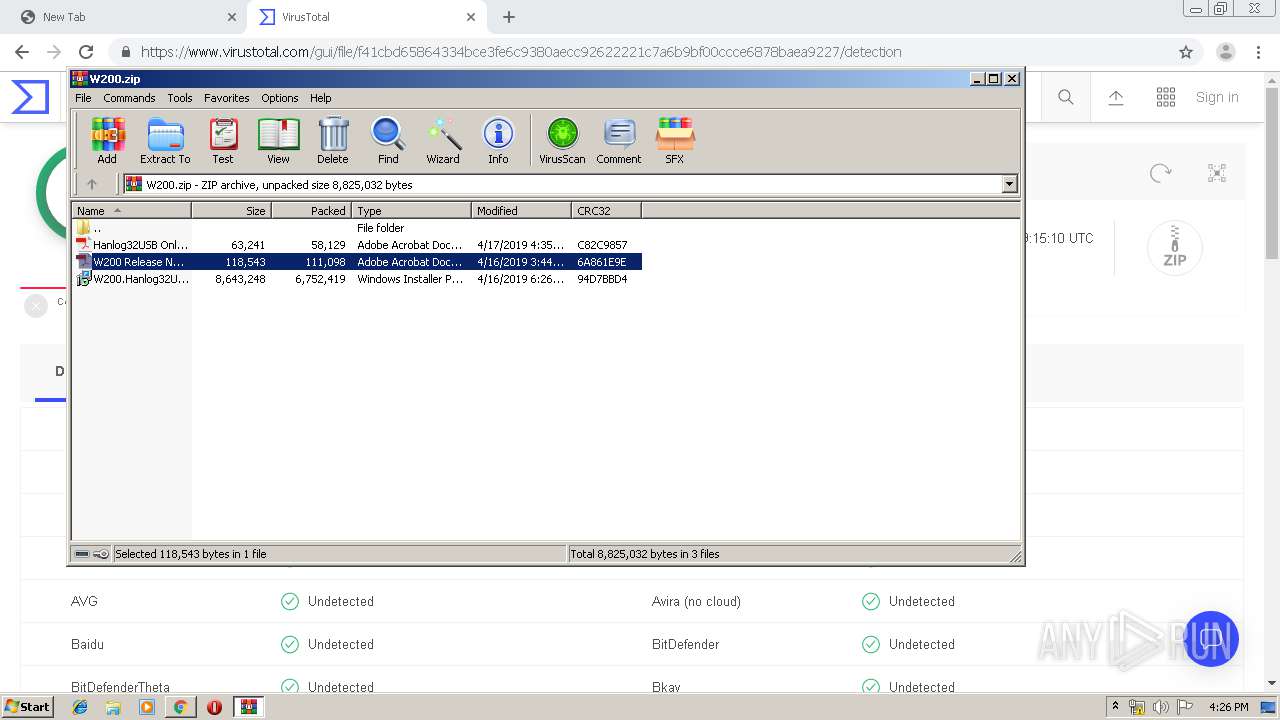Image resolution: width=1280 pixels, height=720 pixels.
Task: Select the Hanlog32USB Onl... PDF file
Action: [x=357, y=245]
